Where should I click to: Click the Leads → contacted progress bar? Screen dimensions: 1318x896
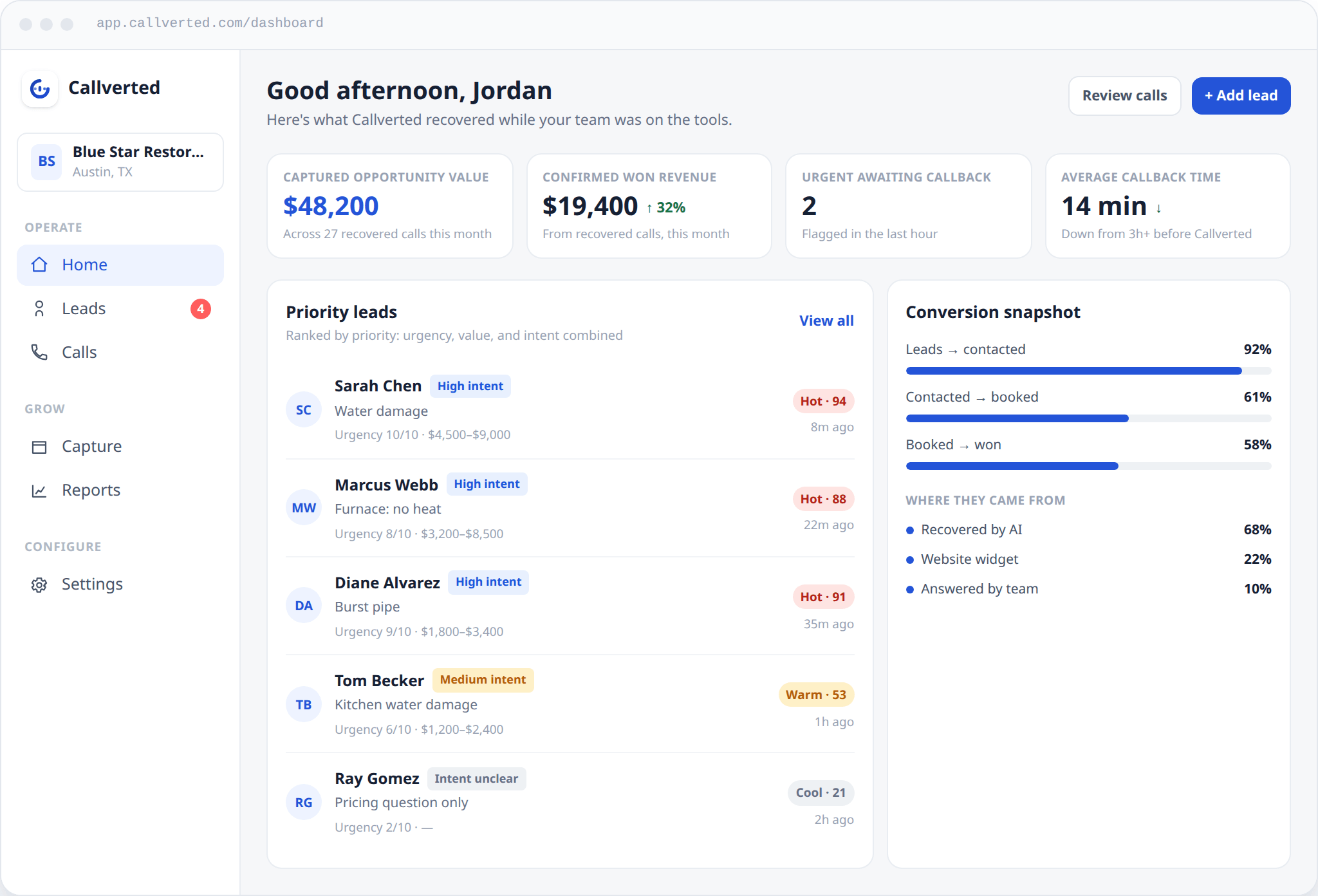coord(1088,371)
